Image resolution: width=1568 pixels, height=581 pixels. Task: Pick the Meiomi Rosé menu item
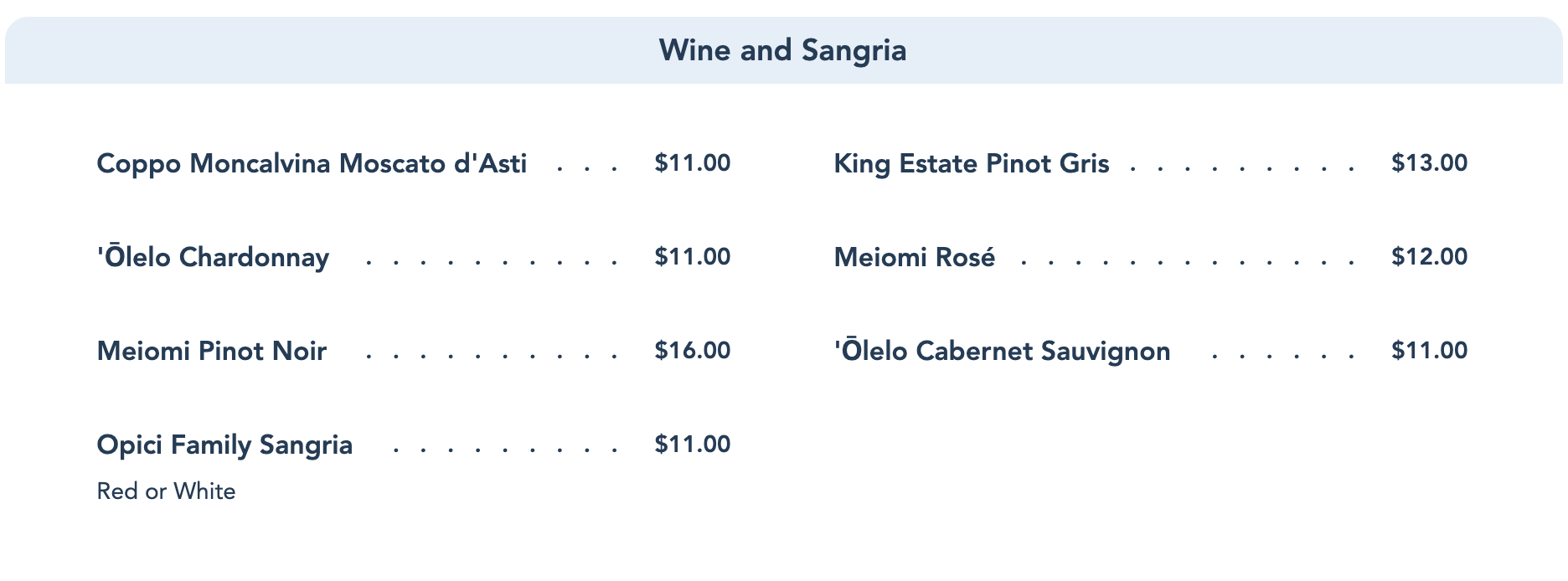pyautogui.click(x=914, y=257)
